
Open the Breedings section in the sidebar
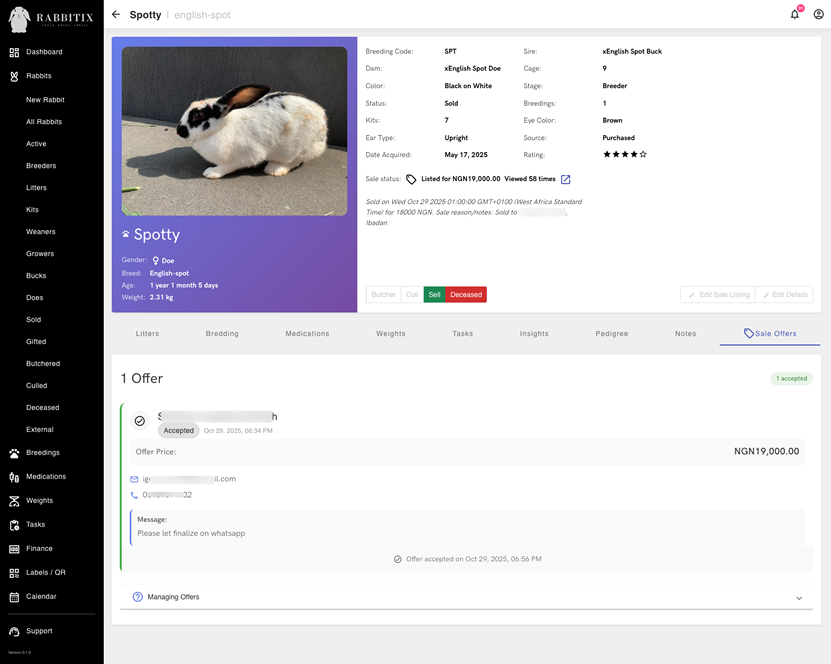point(44,452)
